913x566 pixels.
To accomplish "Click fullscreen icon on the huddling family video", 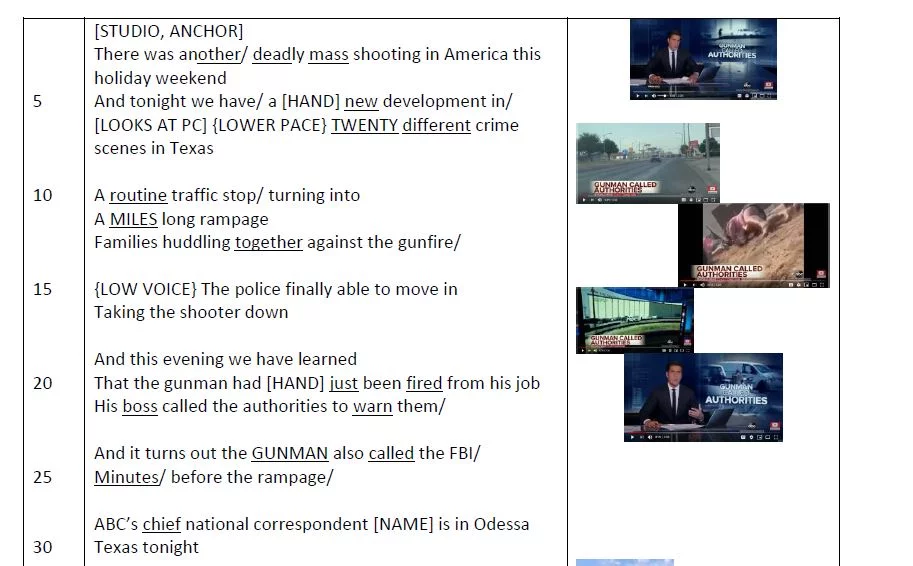I will click(x=824, y=284).
